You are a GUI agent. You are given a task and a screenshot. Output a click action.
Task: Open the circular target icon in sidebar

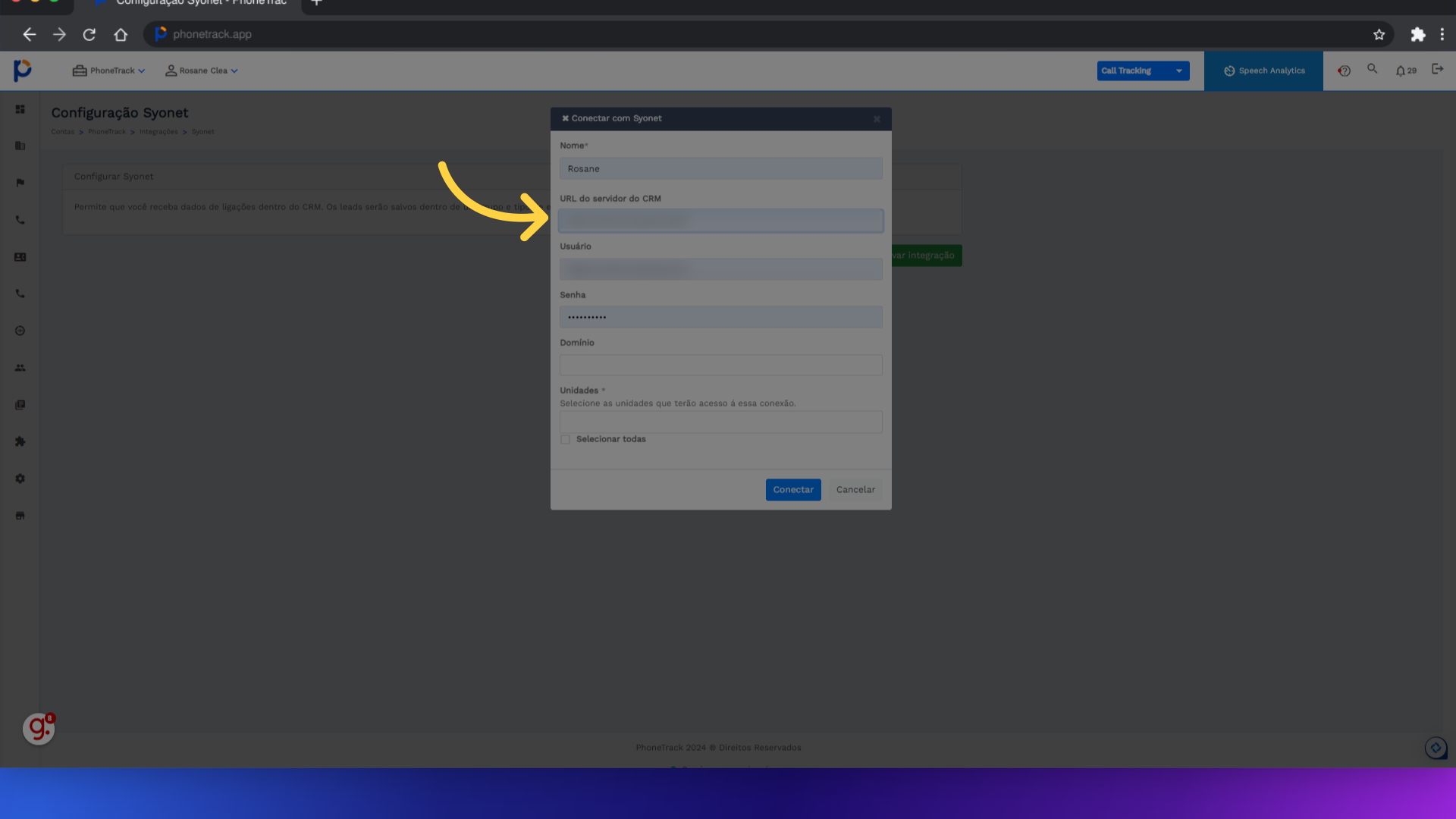[x=20, y=331]
